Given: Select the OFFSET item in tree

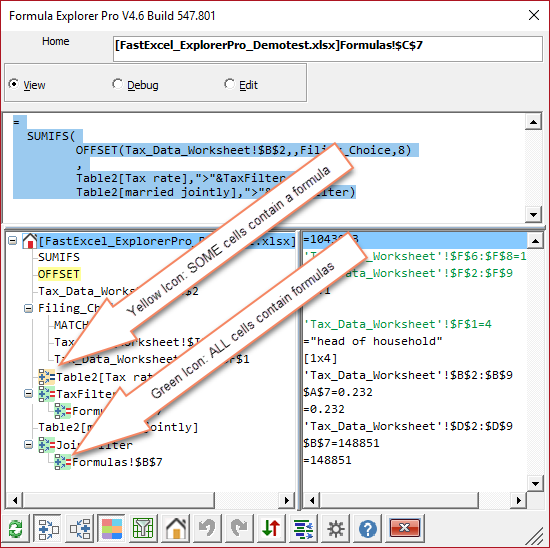Looking at the screenshot, I should 59,274.
